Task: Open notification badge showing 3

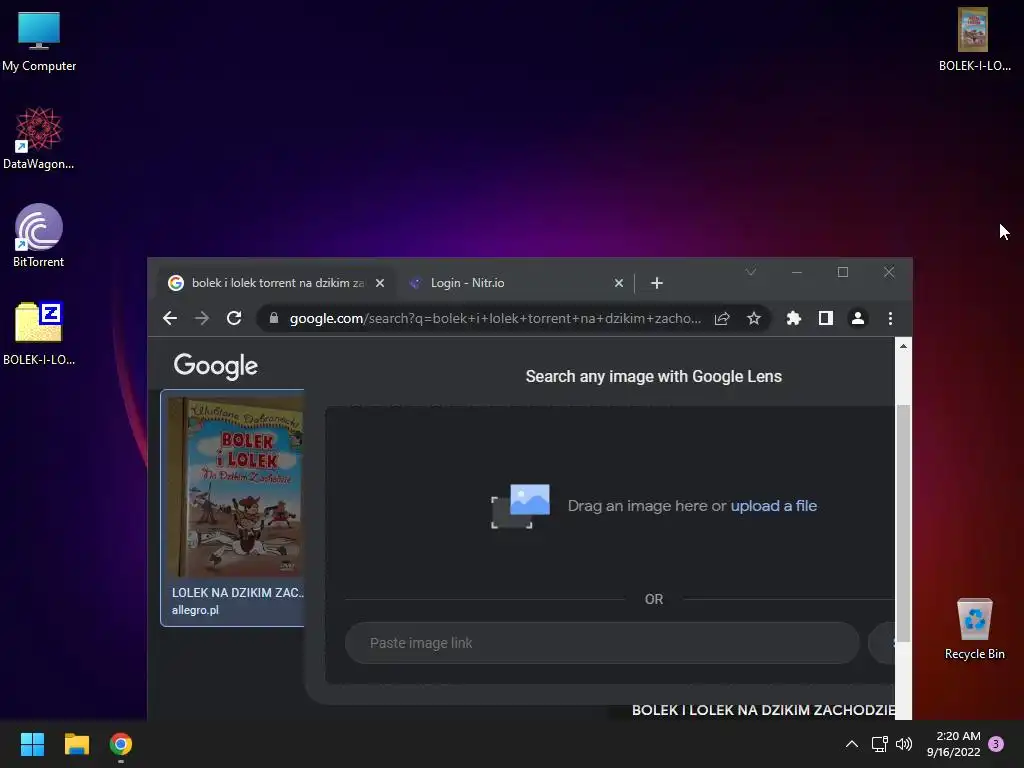Action: 996,744
